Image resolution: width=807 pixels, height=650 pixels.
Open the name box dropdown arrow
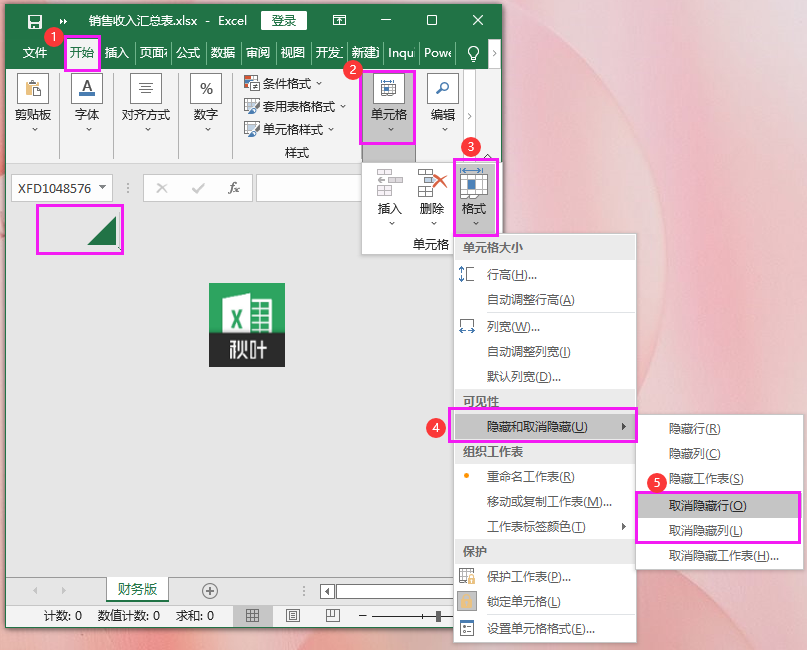pos(103,187)
